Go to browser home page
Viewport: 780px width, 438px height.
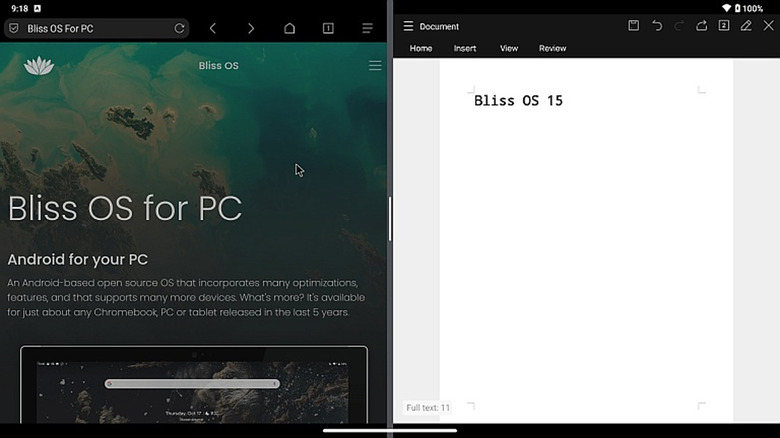tap(289, 28)
